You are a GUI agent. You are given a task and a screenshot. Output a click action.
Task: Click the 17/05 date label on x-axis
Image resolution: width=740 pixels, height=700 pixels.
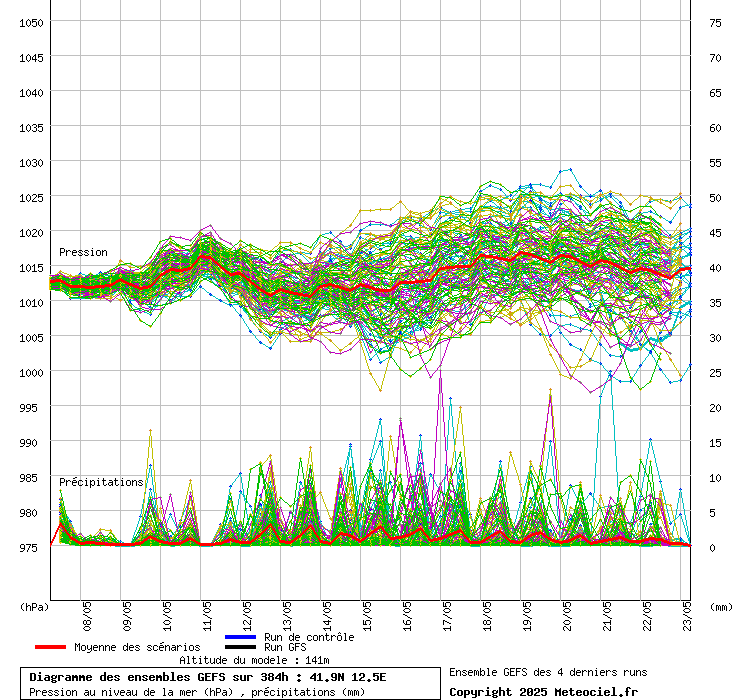click(447, 616)
